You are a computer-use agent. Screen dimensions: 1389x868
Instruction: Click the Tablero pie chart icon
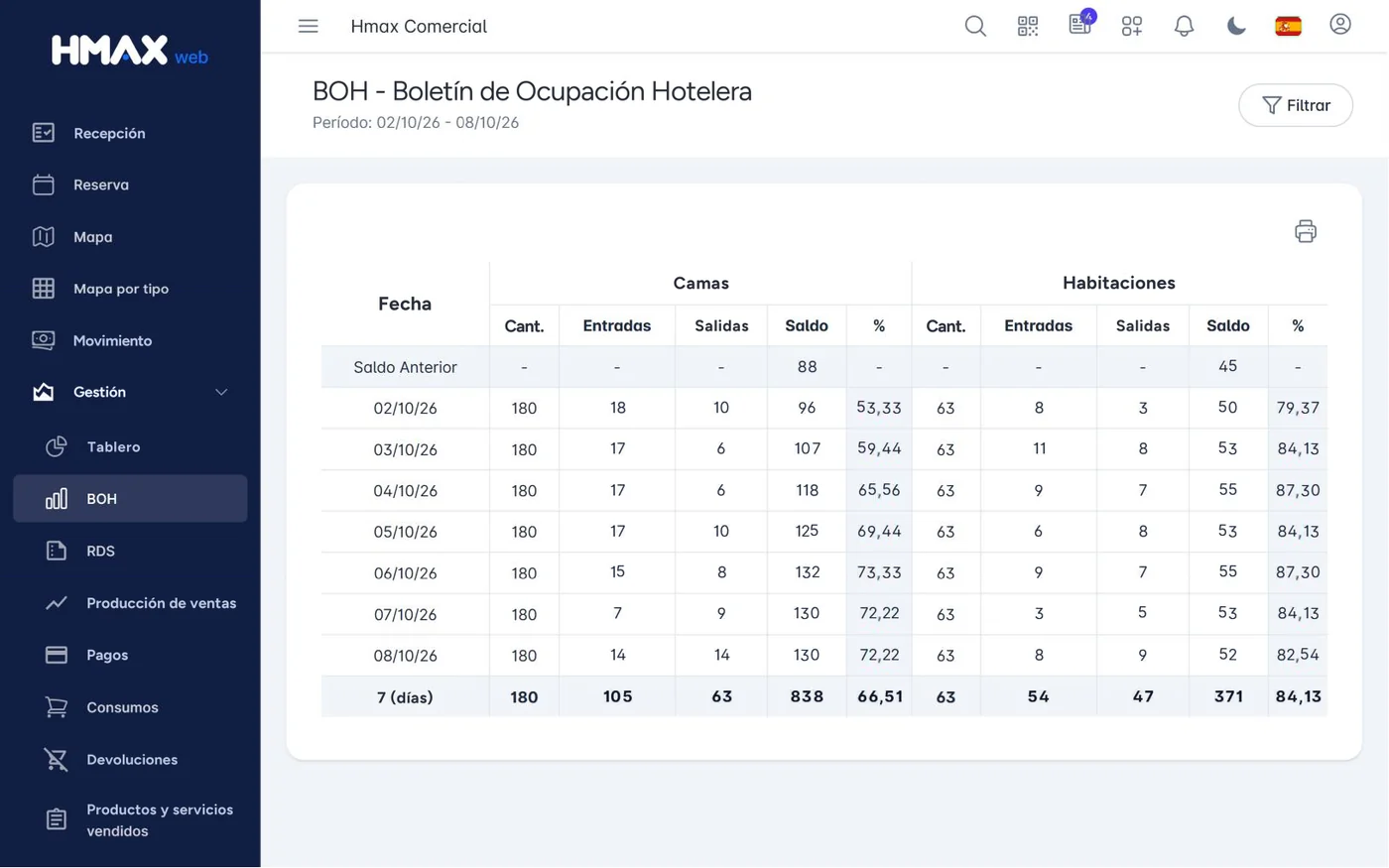pos(57,447)
